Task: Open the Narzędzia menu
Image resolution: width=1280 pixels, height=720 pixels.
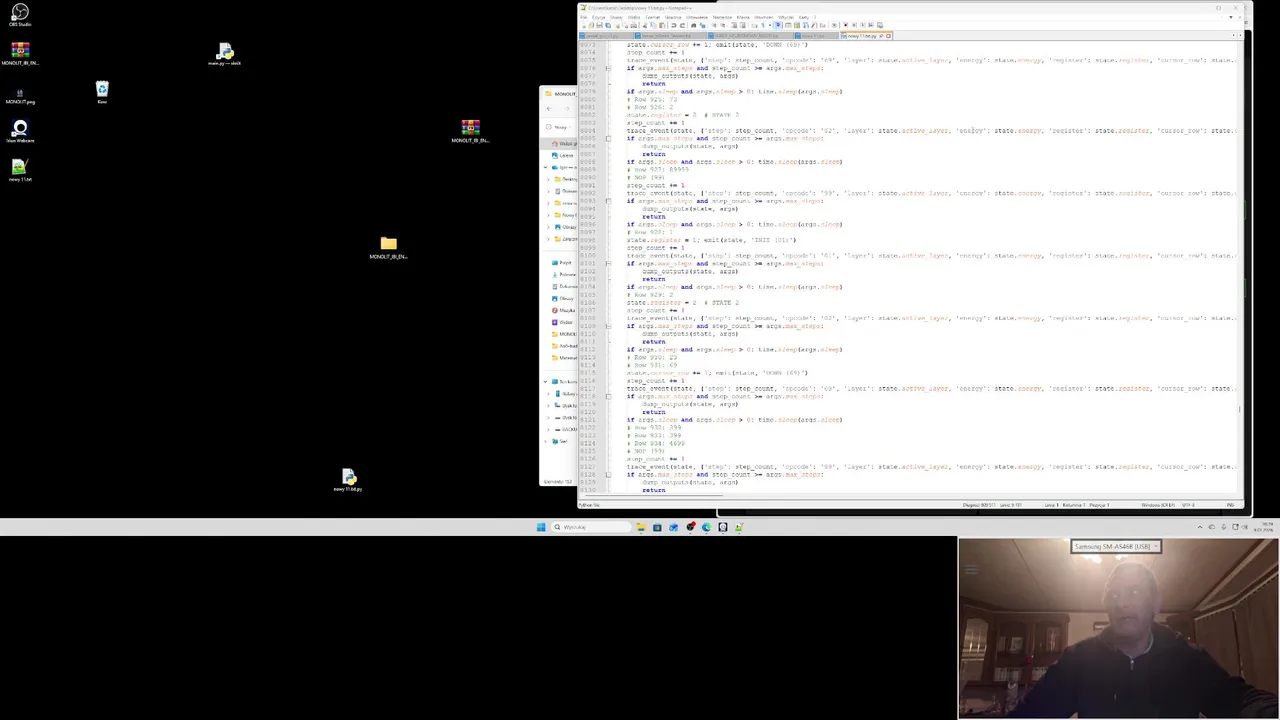Action: pyautogui.click(x=722, y=17)
